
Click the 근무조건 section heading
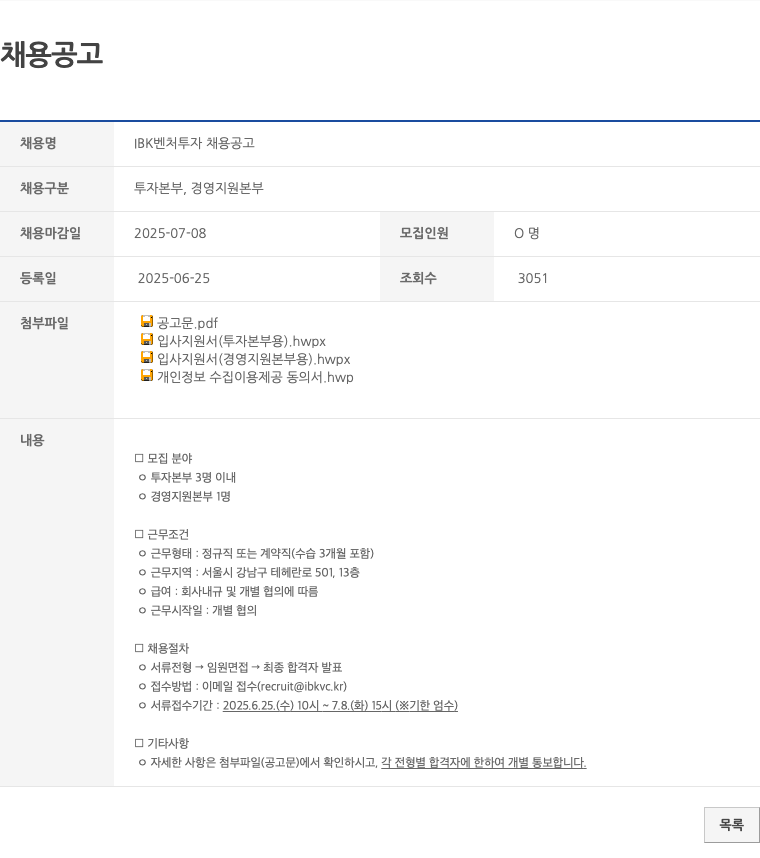pyautogui.click(x=162, y=534)
